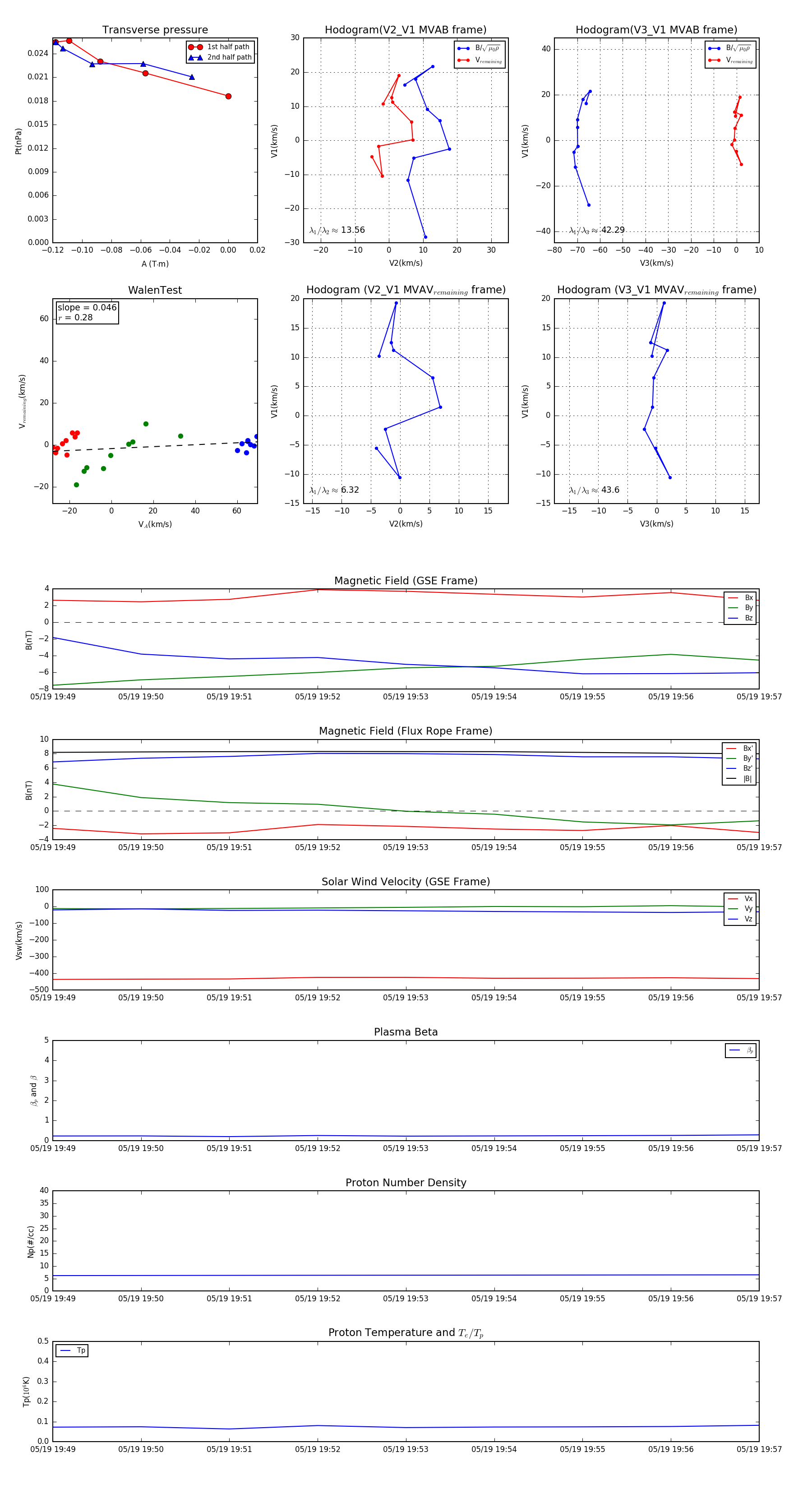
Task: Click 'Proton Number Density' panel title
Action: point(406,1183)
